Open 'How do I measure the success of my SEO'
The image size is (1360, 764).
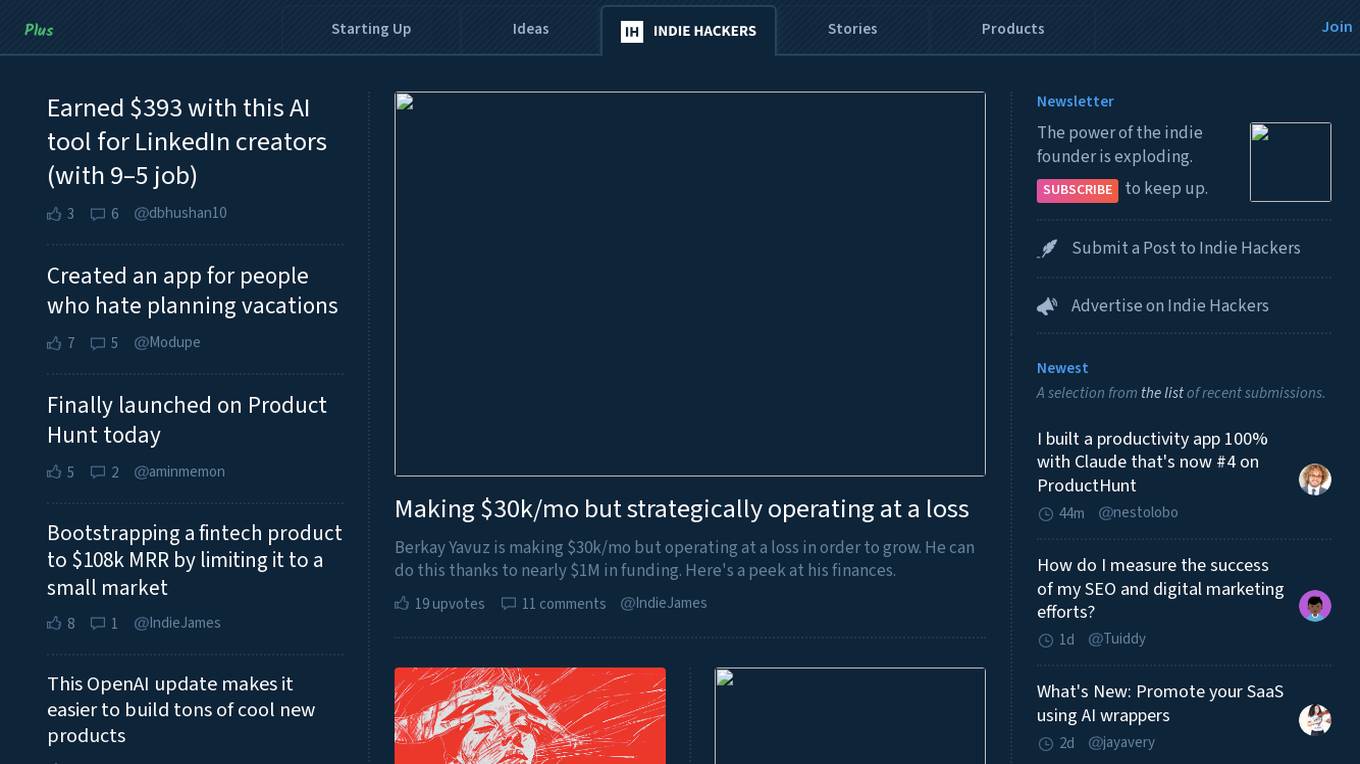tap(1160, 588)
